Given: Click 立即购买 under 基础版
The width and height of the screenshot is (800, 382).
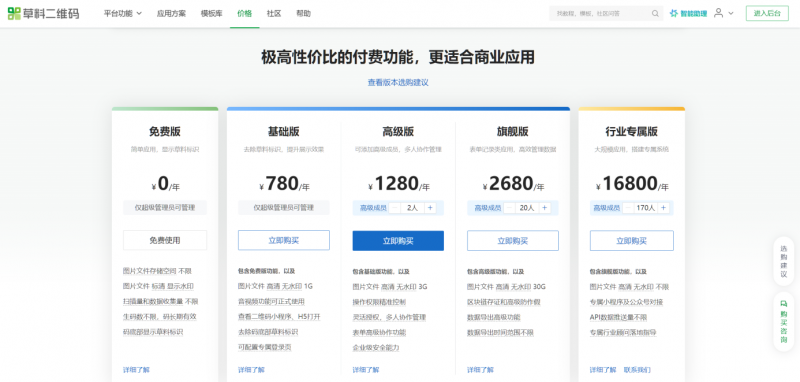Looking at the screenshot, I should click(284, 240).
